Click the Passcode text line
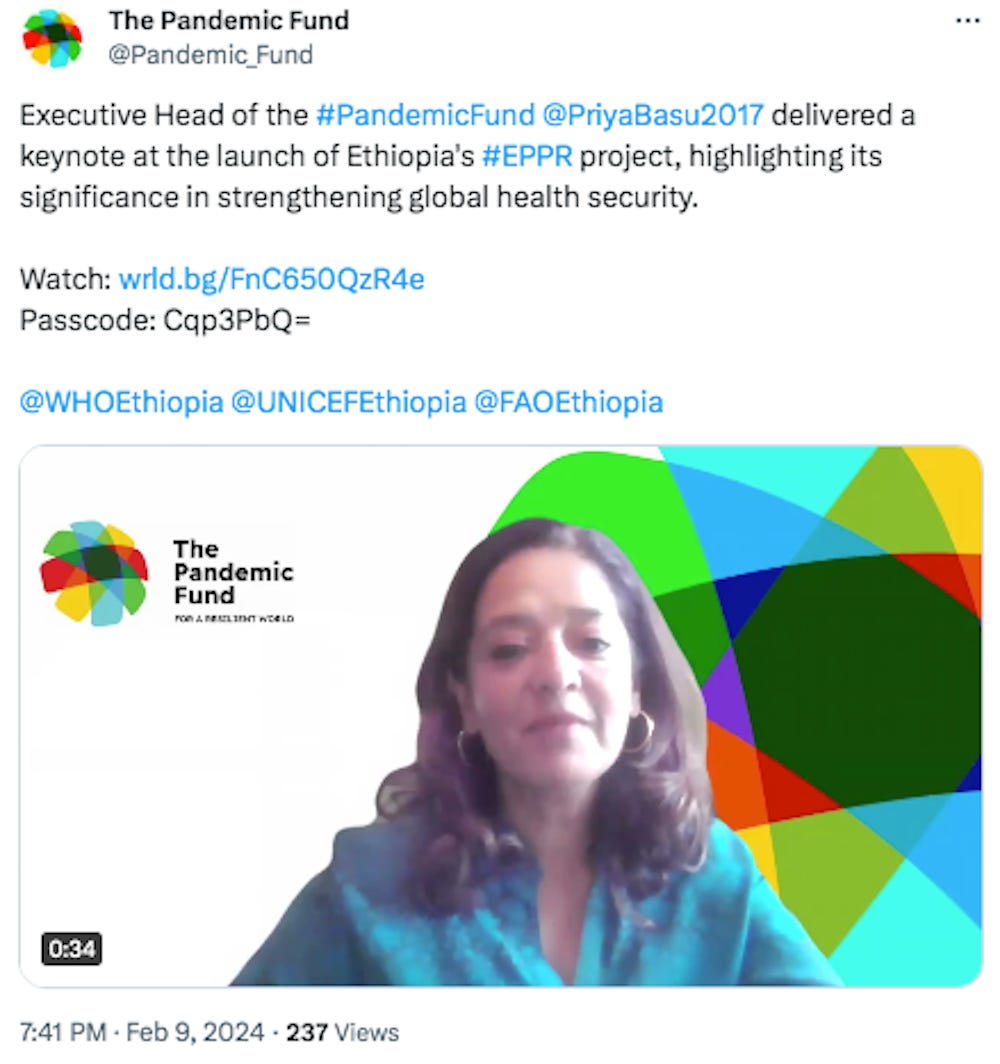The width and height of the screenshot is (1000, 1064). tap(165, 320)
